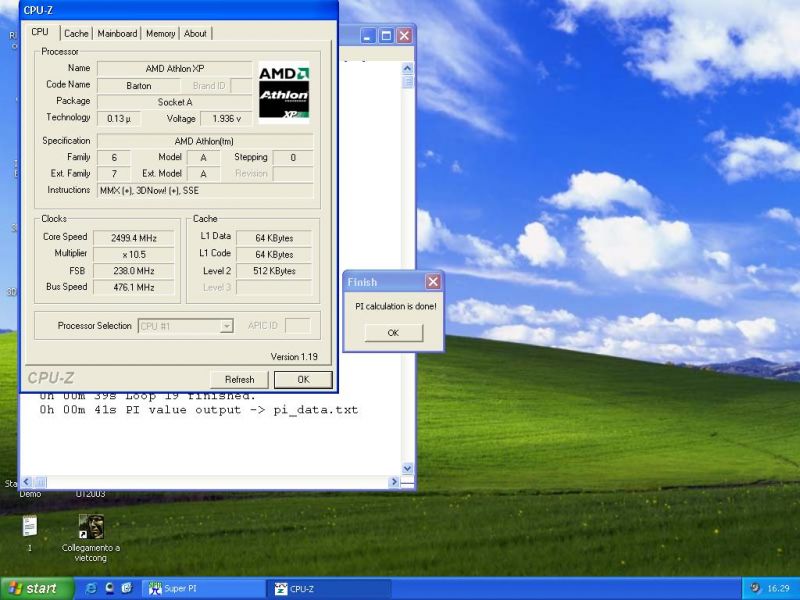Click the L1 Code value 64 KBytes

(274, 255)
